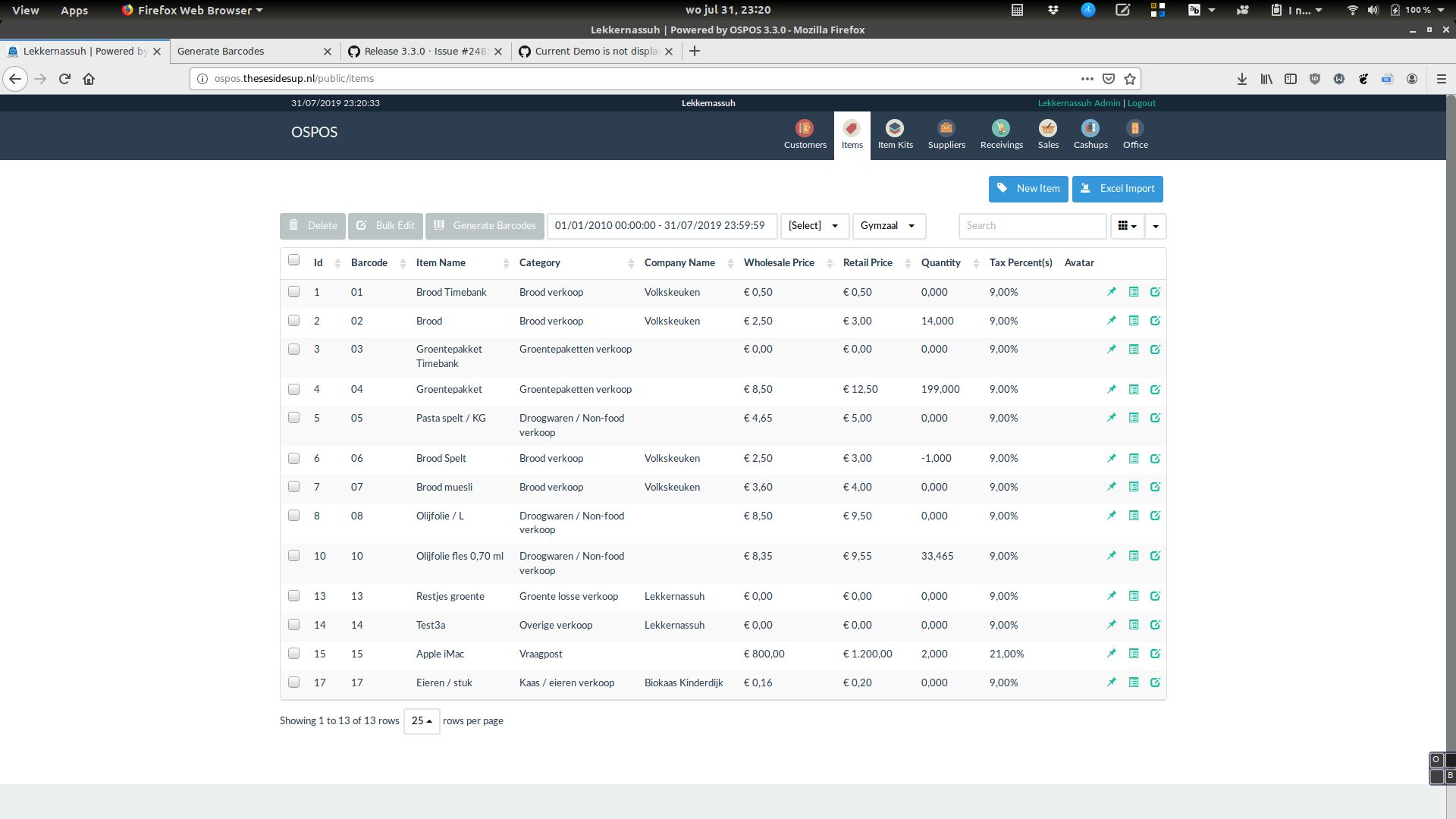Tick the checkbox for Groentepakket row
This screenshot has width=1456, height=819.
[x=293, y=389]
